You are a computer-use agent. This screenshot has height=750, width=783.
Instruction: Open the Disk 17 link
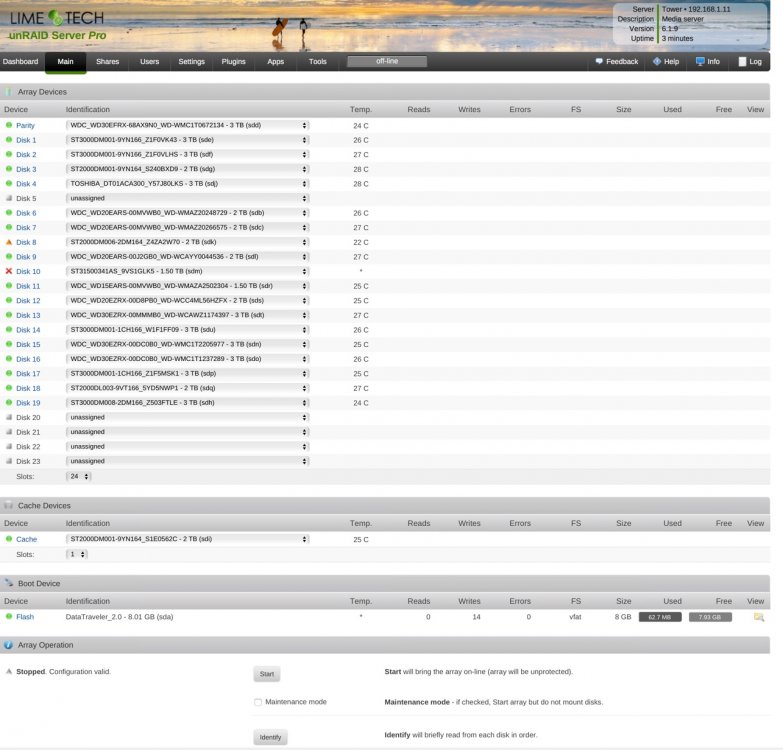[28, 374]
